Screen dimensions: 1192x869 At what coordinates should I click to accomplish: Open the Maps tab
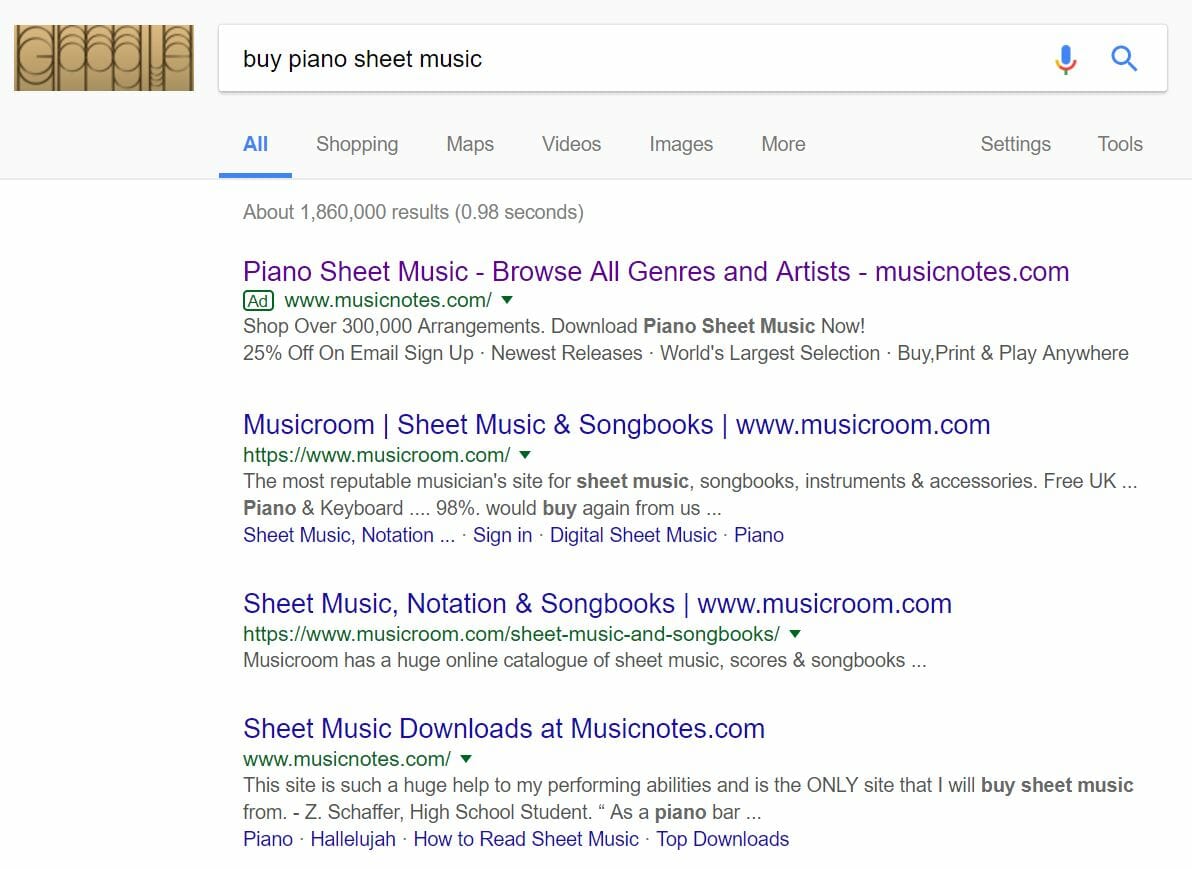coord(470,144)
